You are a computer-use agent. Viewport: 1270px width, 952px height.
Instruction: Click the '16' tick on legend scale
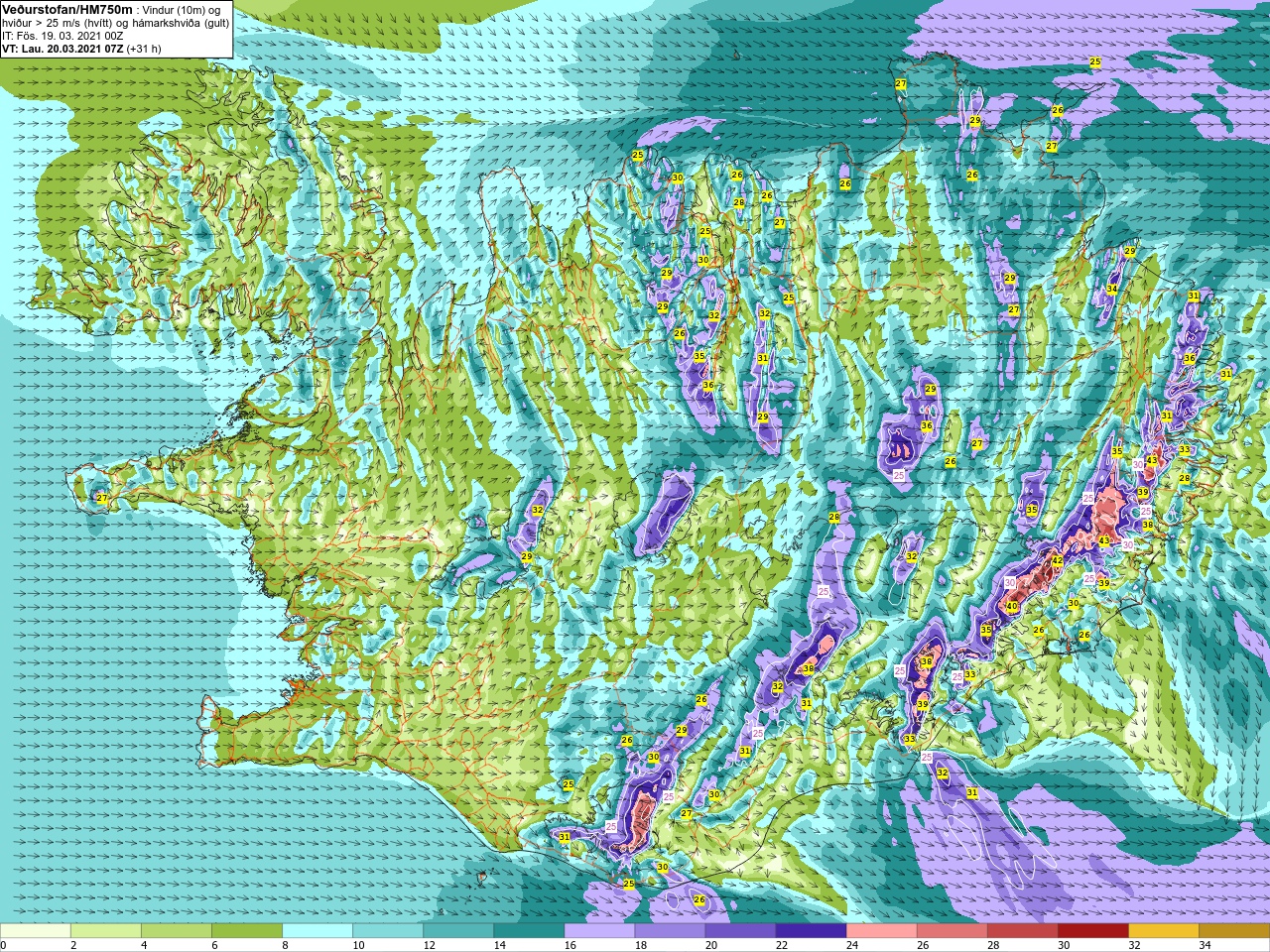570,945
